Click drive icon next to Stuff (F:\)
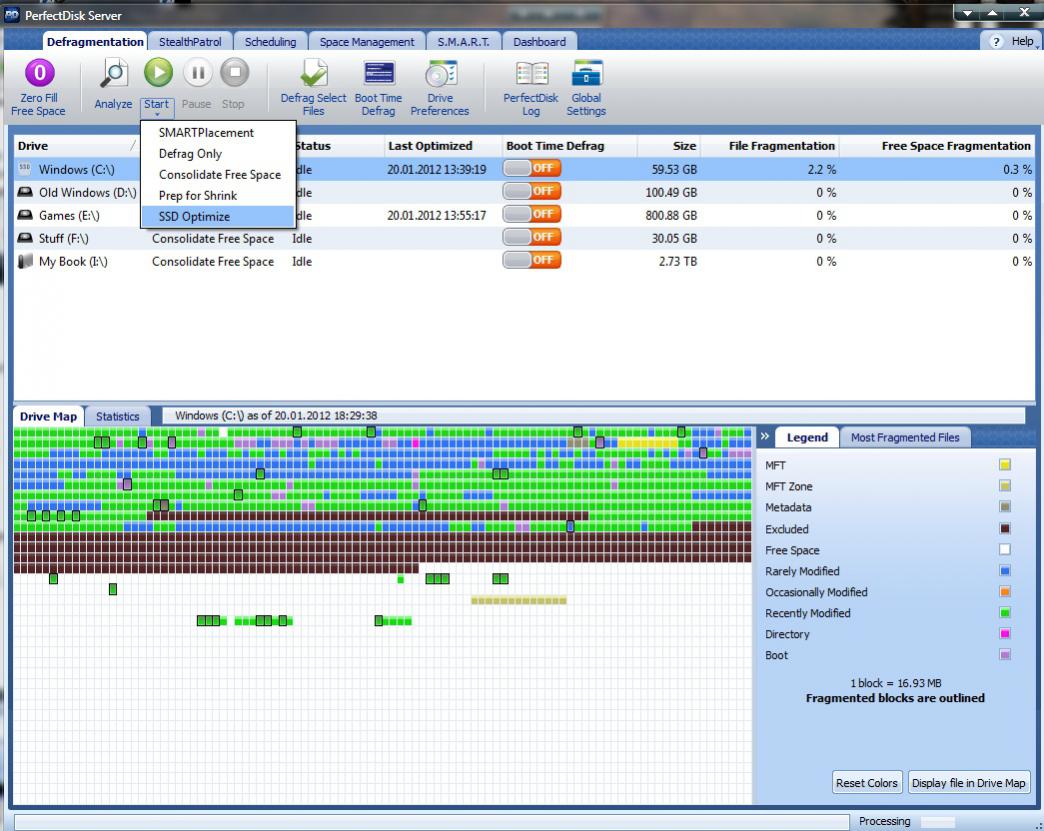Image resolution: width=1044 pixels, height=831 pixels. tap(25, 238)
